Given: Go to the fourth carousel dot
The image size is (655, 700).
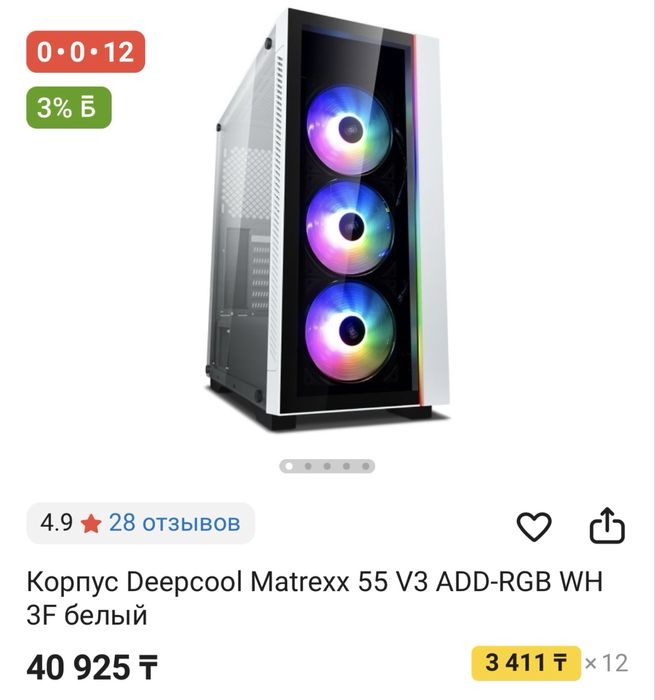Looking at the screenshot, I should click(346, 466).
